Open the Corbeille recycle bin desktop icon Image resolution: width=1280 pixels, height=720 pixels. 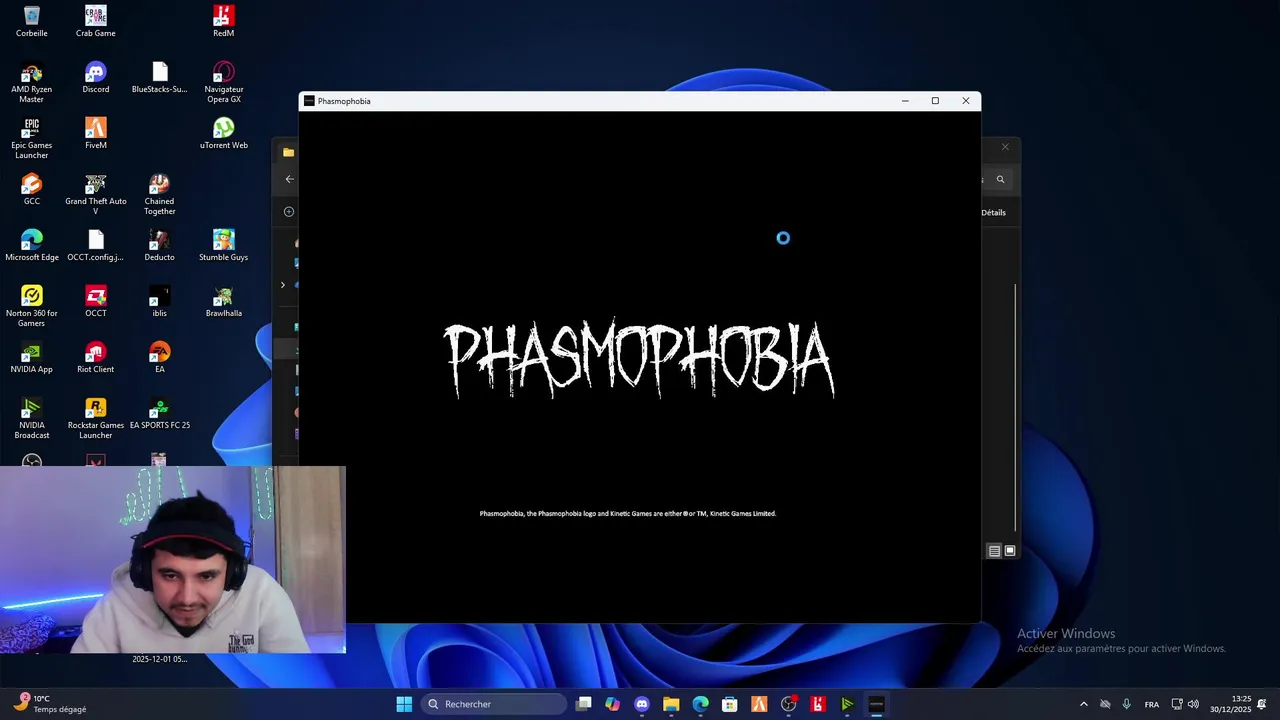point(31,21)
